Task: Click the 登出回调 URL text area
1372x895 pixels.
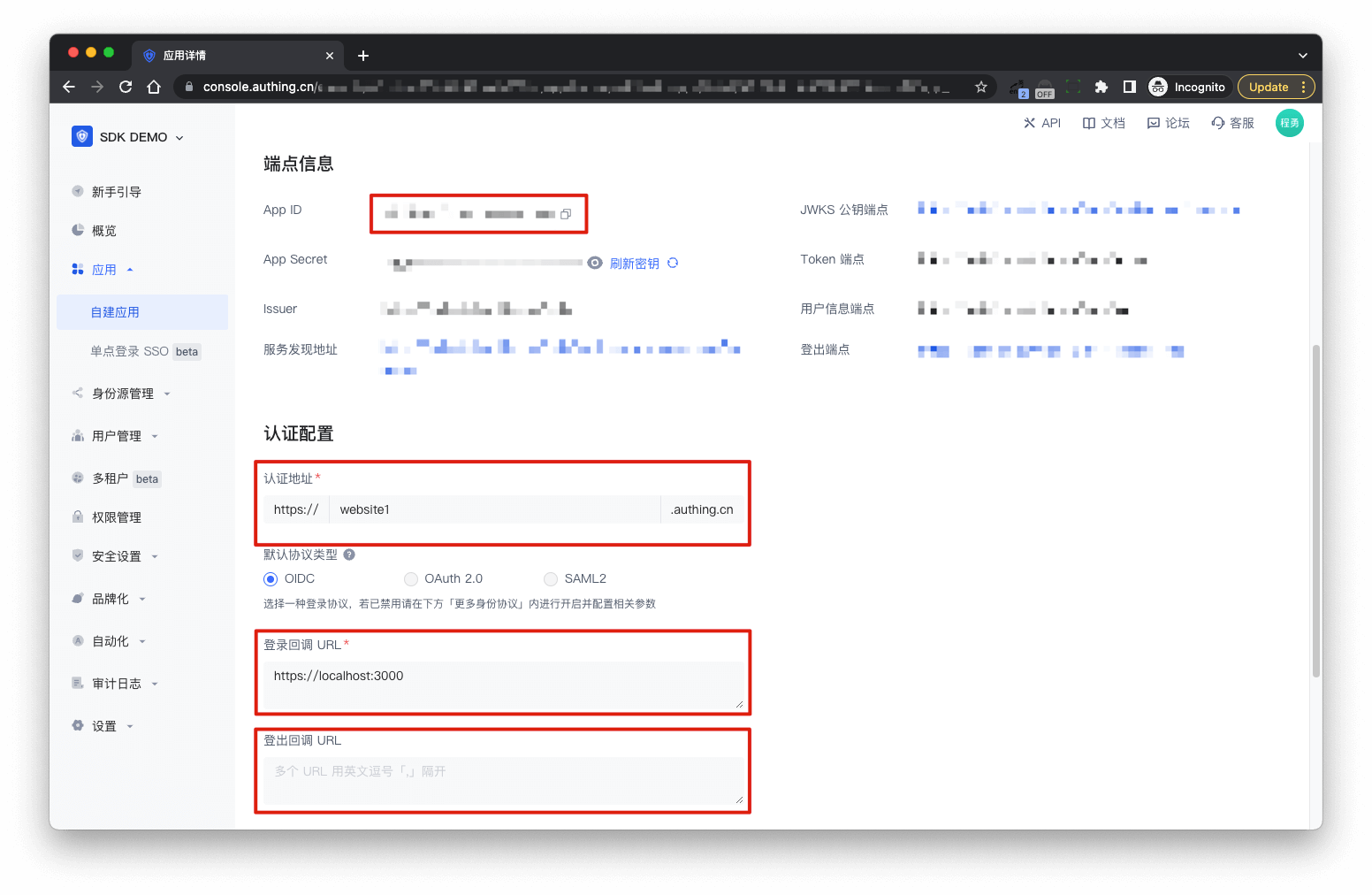Action: click(502, 780)
